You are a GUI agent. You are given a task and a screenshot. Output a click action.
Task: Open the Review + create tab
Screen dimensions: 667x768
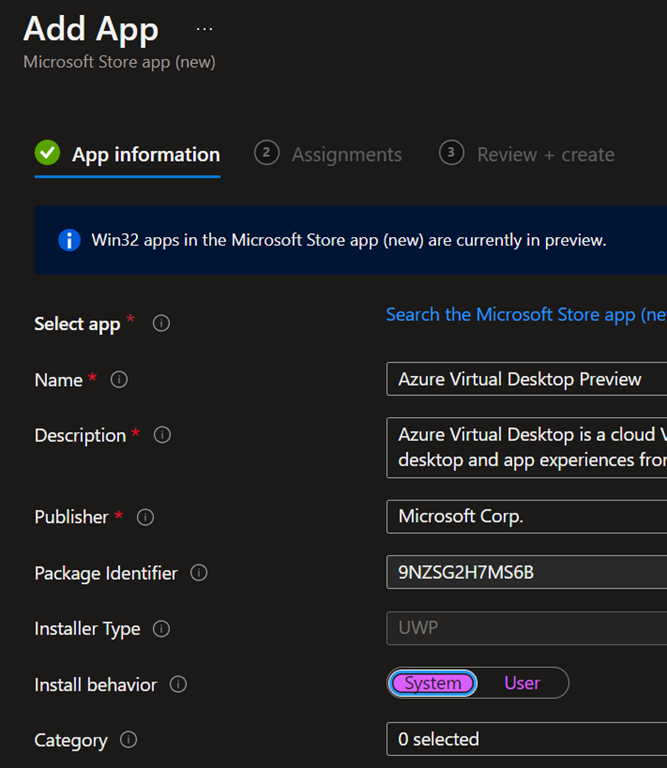[x=545, y=154]
